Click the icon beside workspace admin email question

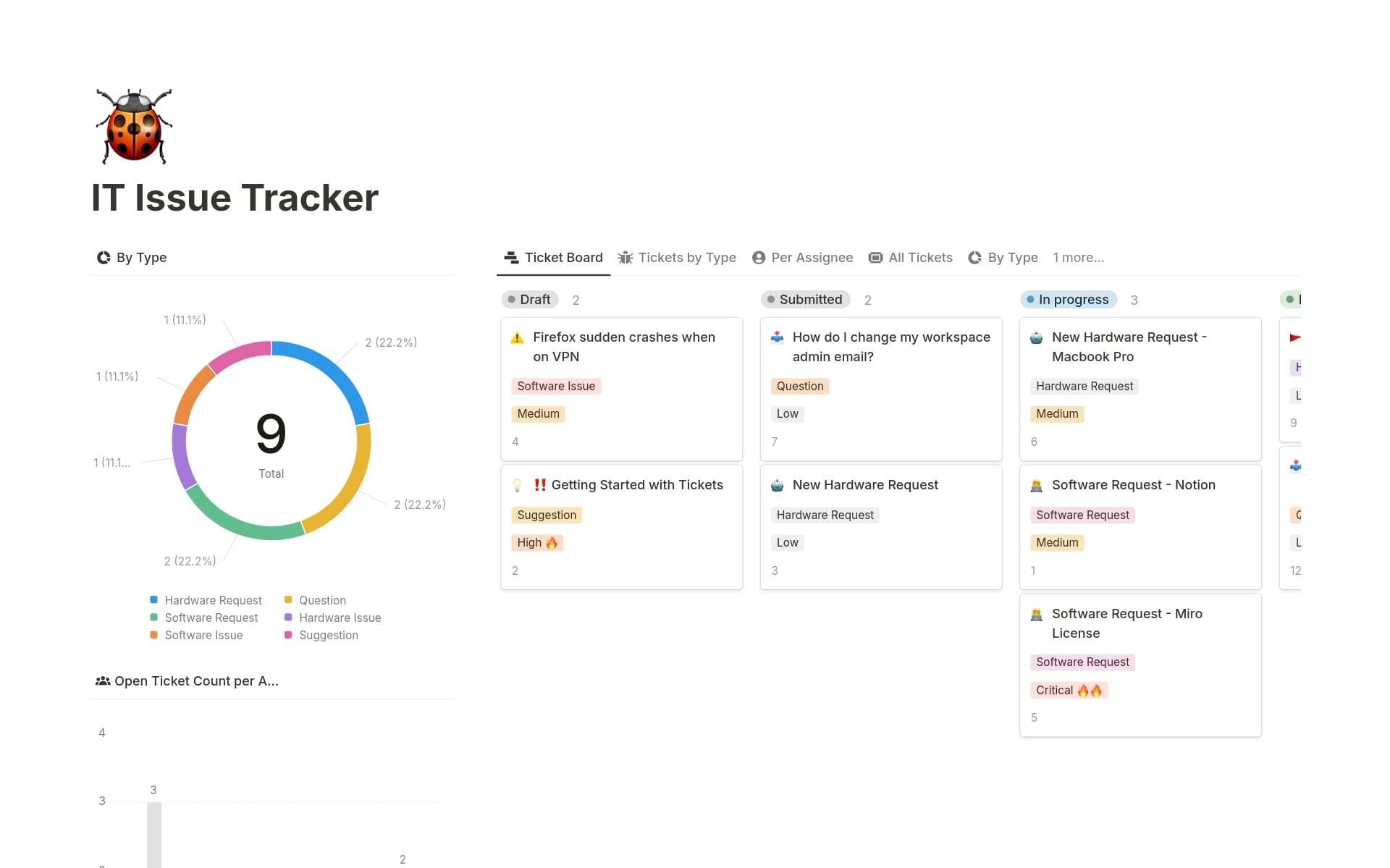(777, 338)
